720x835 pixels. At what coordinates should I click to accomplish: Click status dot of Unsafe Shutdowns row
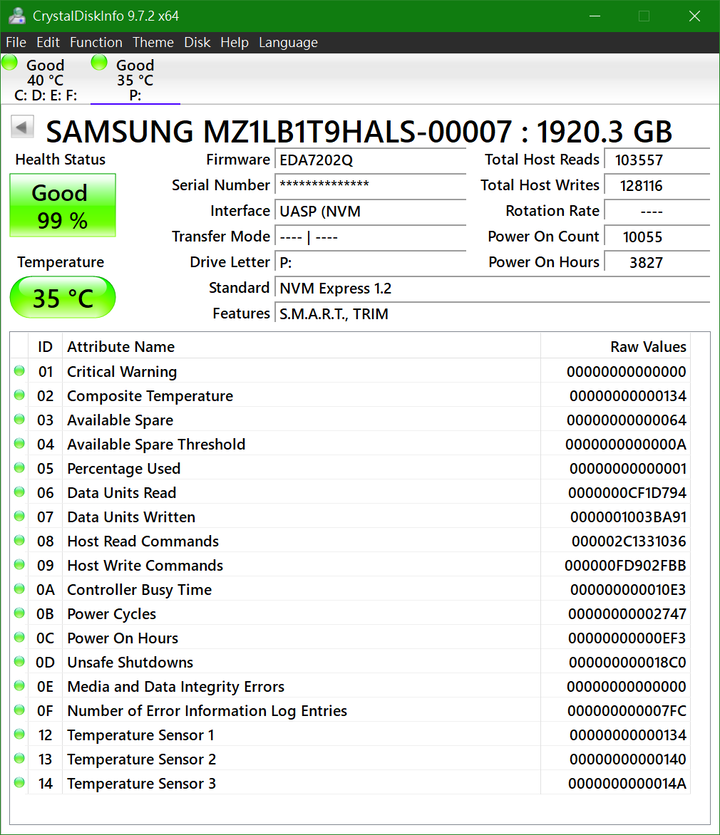pos(20,661)
